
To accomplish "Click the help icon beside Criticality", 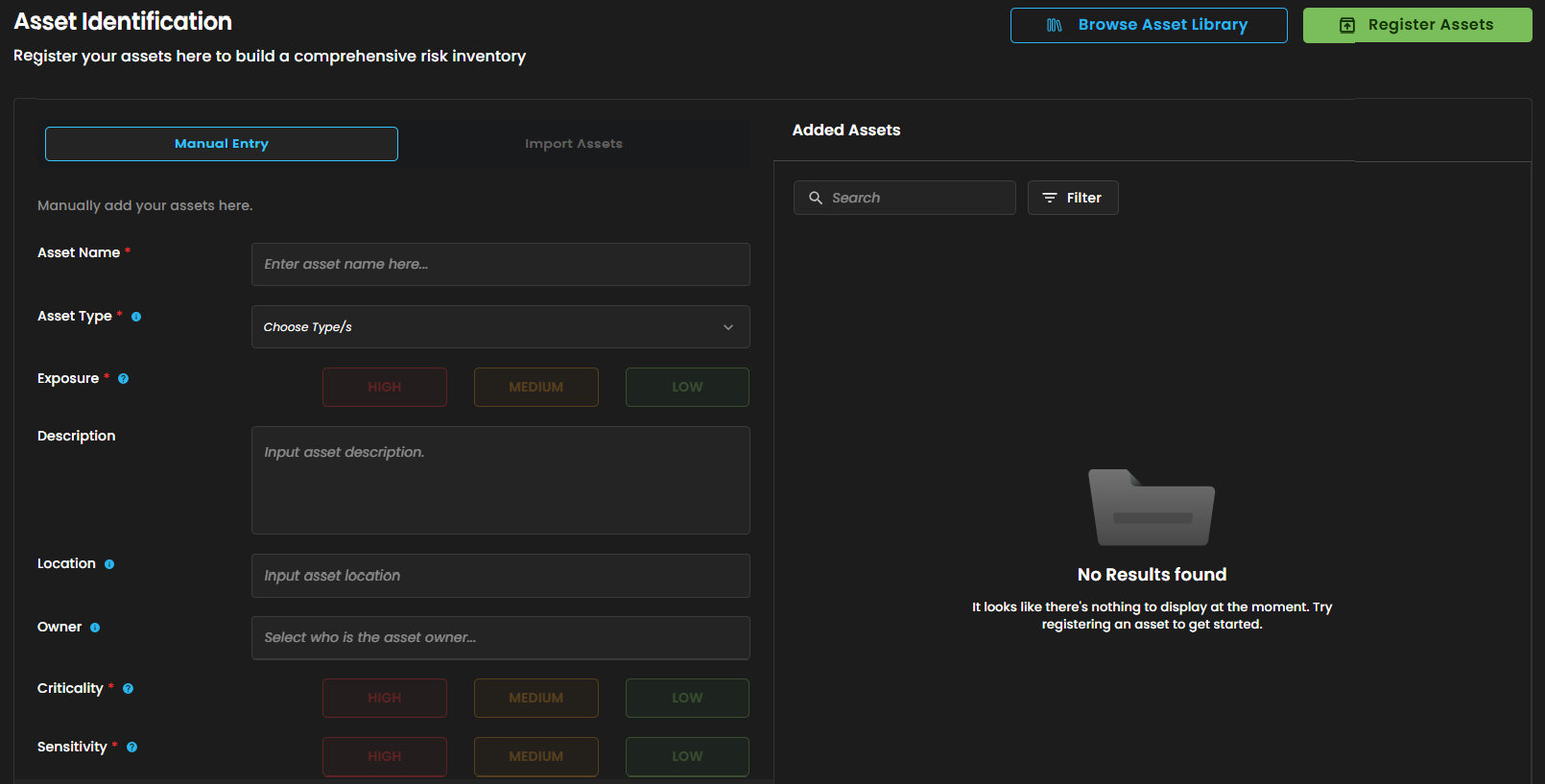I will point(128,689).
